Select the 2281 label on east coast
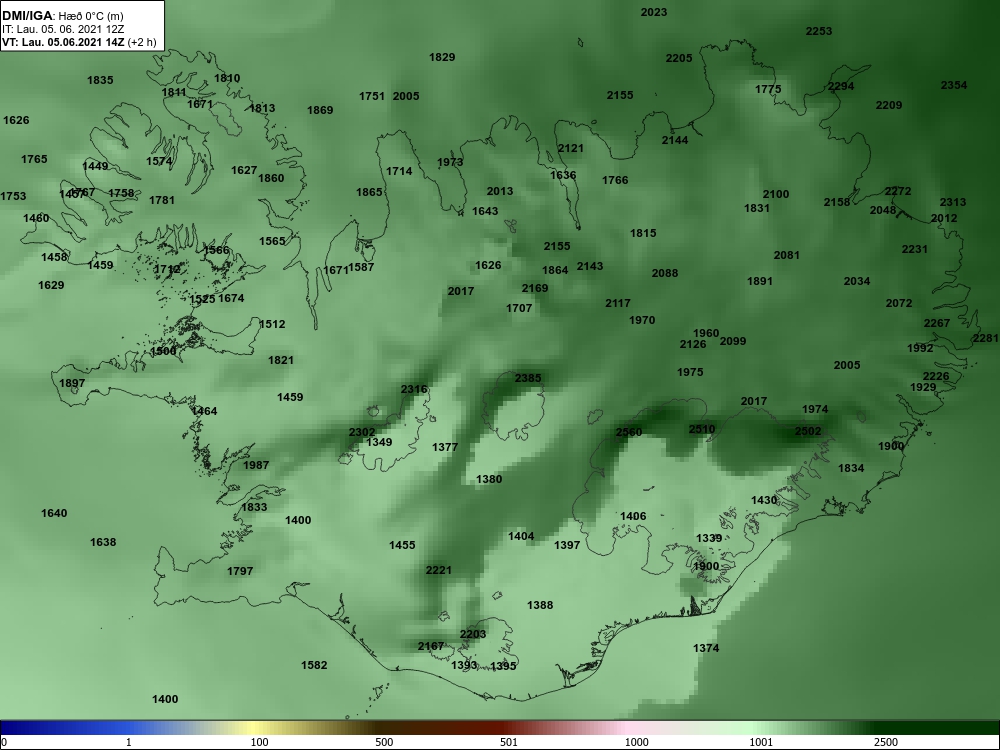The width and height of the screenshot is (1000, 750). coord(986,339)
